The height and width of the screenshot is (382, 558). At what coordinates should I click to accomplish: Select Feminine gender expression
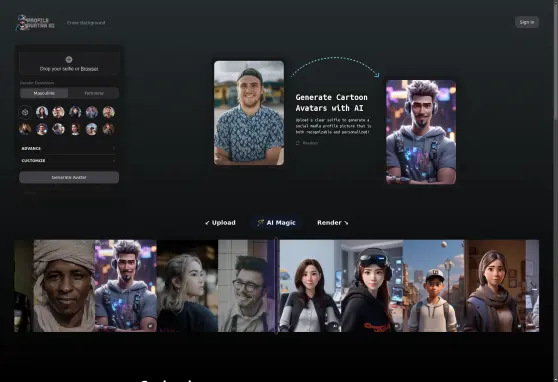94,93
